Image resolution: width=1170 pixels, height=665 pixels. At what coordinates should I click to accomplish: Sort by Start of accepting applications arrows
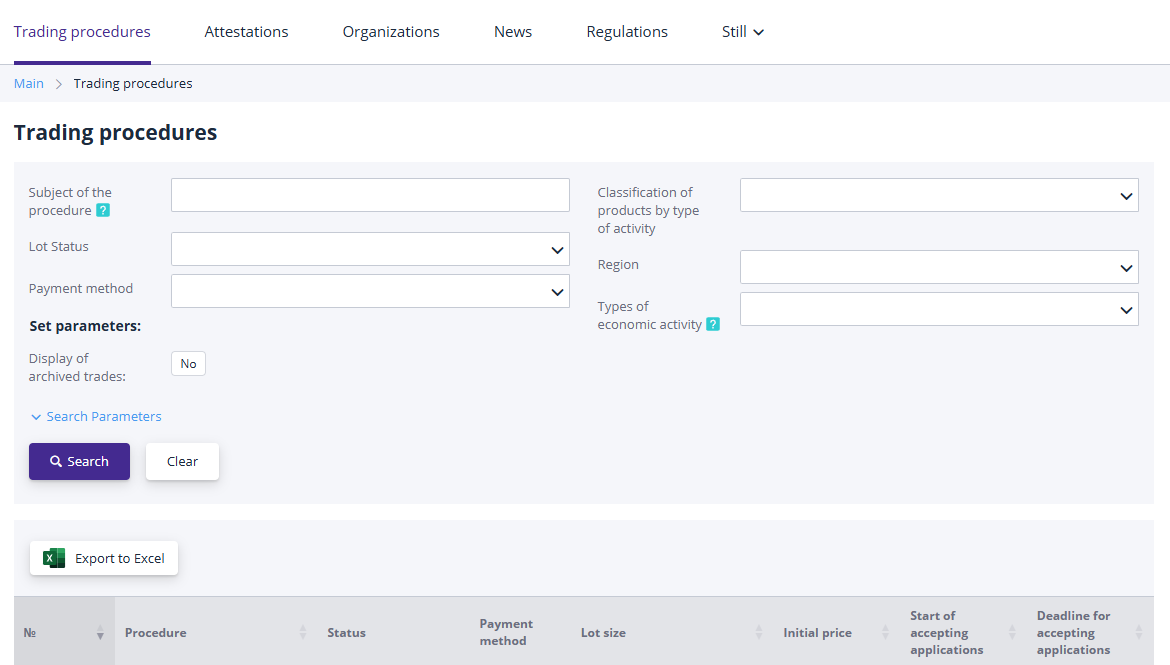(1012, 633)
